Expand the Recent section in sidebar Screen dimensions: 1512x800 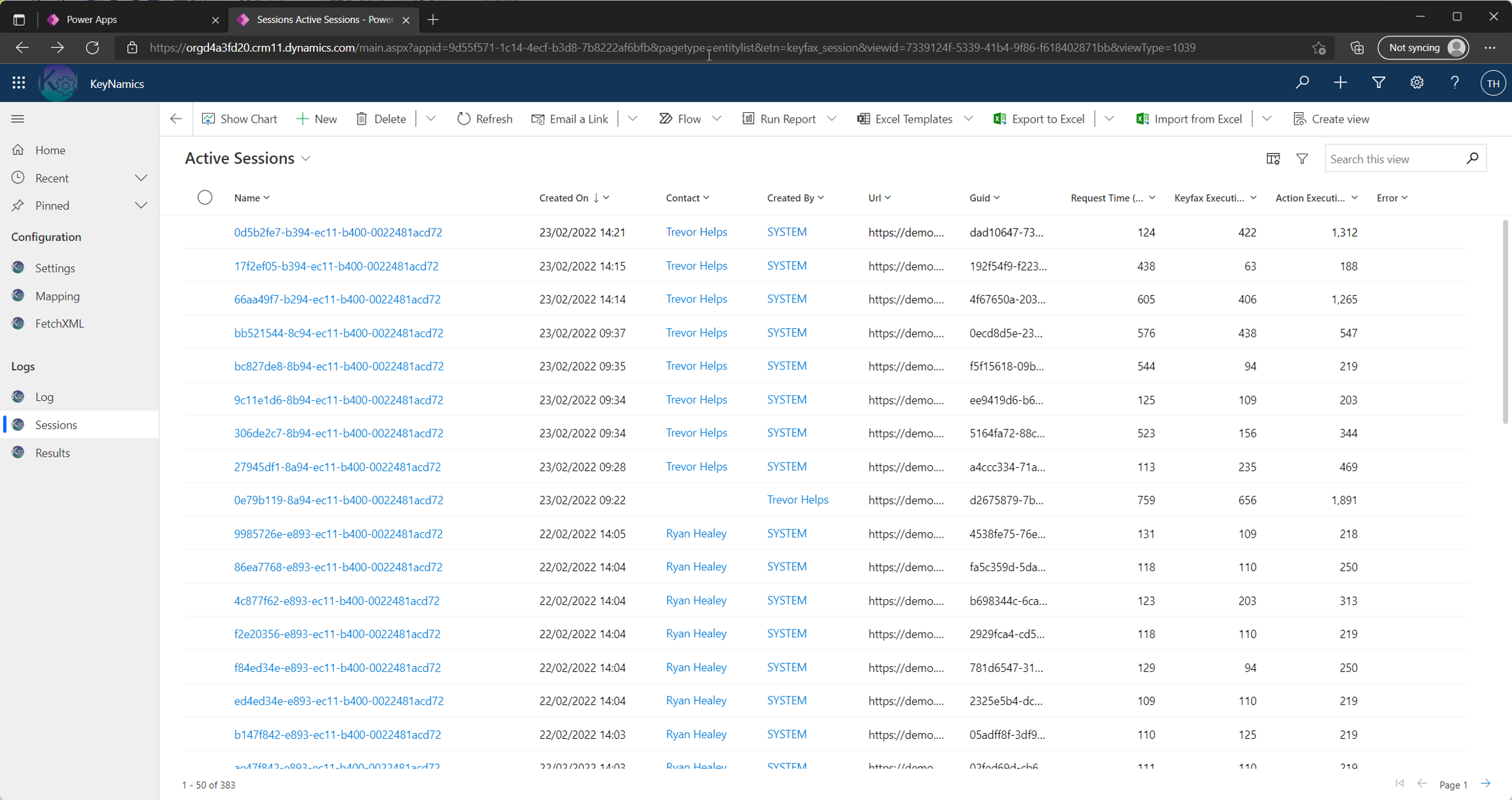[140, 178]
